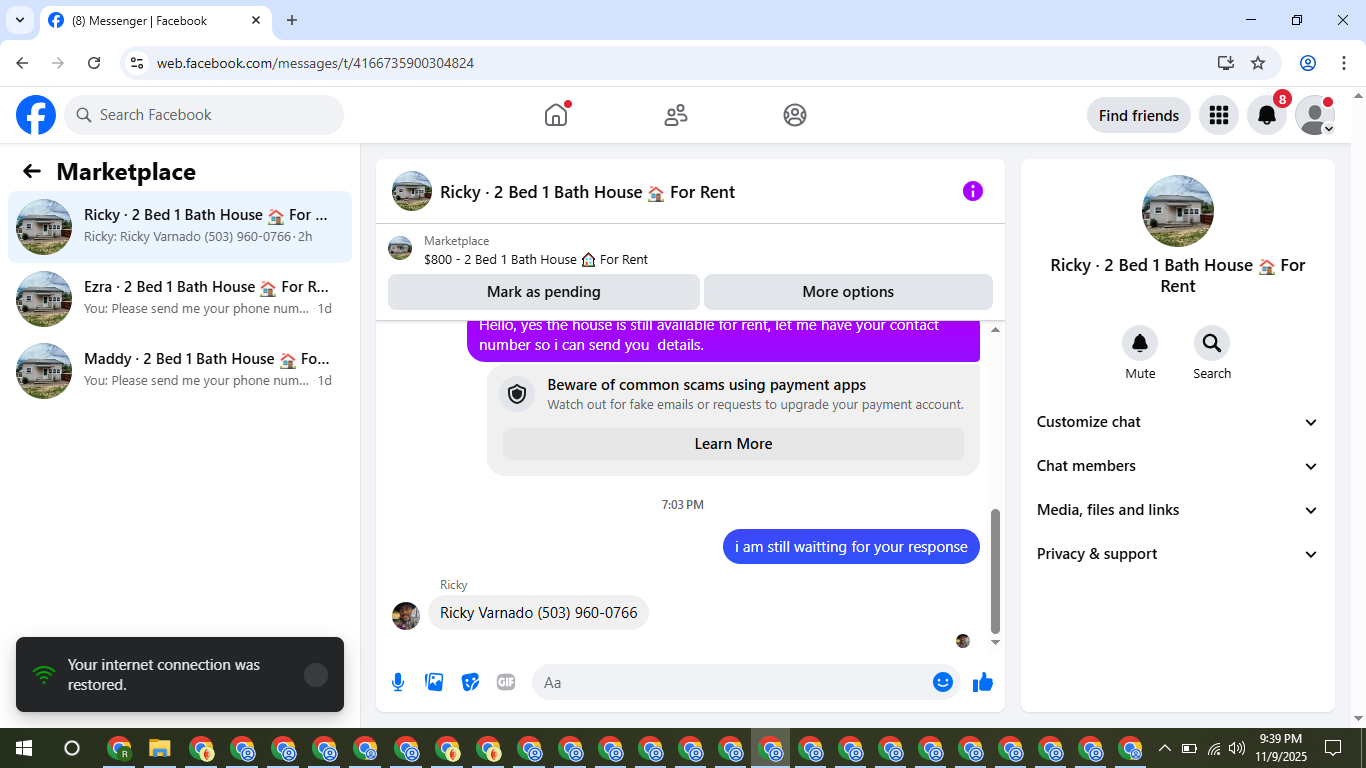Click the chat scroll up arrow
This screenshot has height=768, width=1366.
point(995,329)
